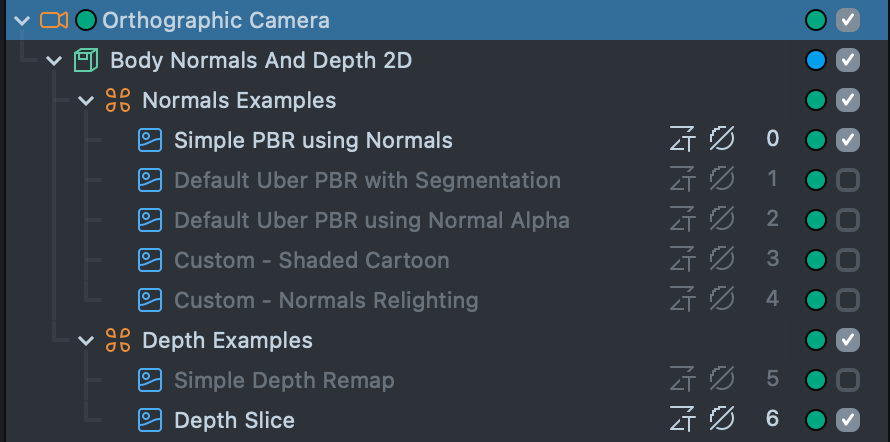
Task: Click the Depth Examples group icon
Action: click(x=118, y=341)
